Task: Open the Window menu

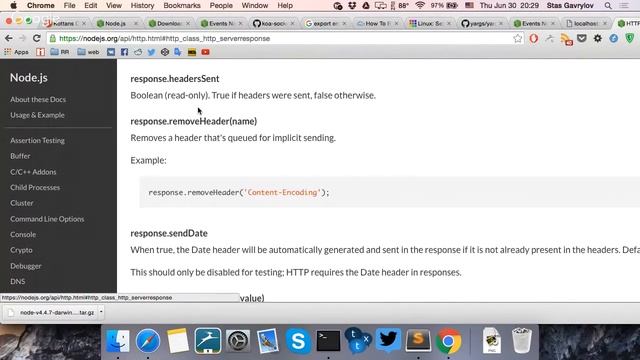Action: coord(255,6)
